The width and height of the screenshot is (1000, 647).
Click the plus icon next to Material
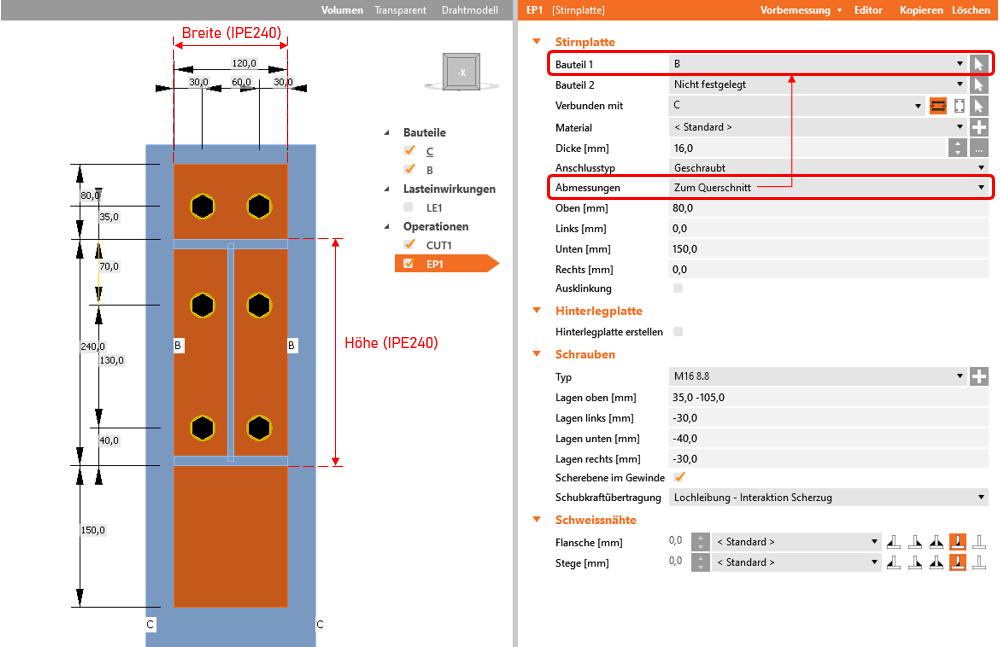pos(980,127)
